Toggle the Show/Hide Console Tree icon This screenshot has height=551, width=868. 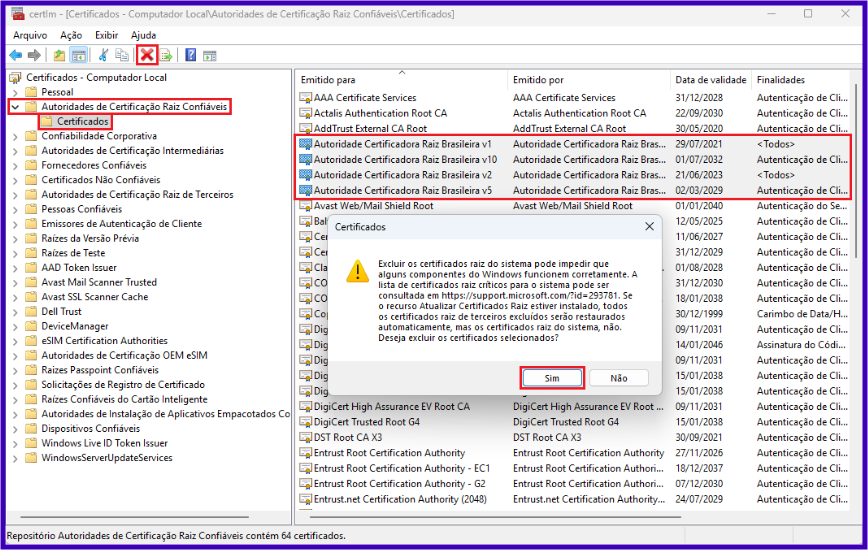pos(78,55)
